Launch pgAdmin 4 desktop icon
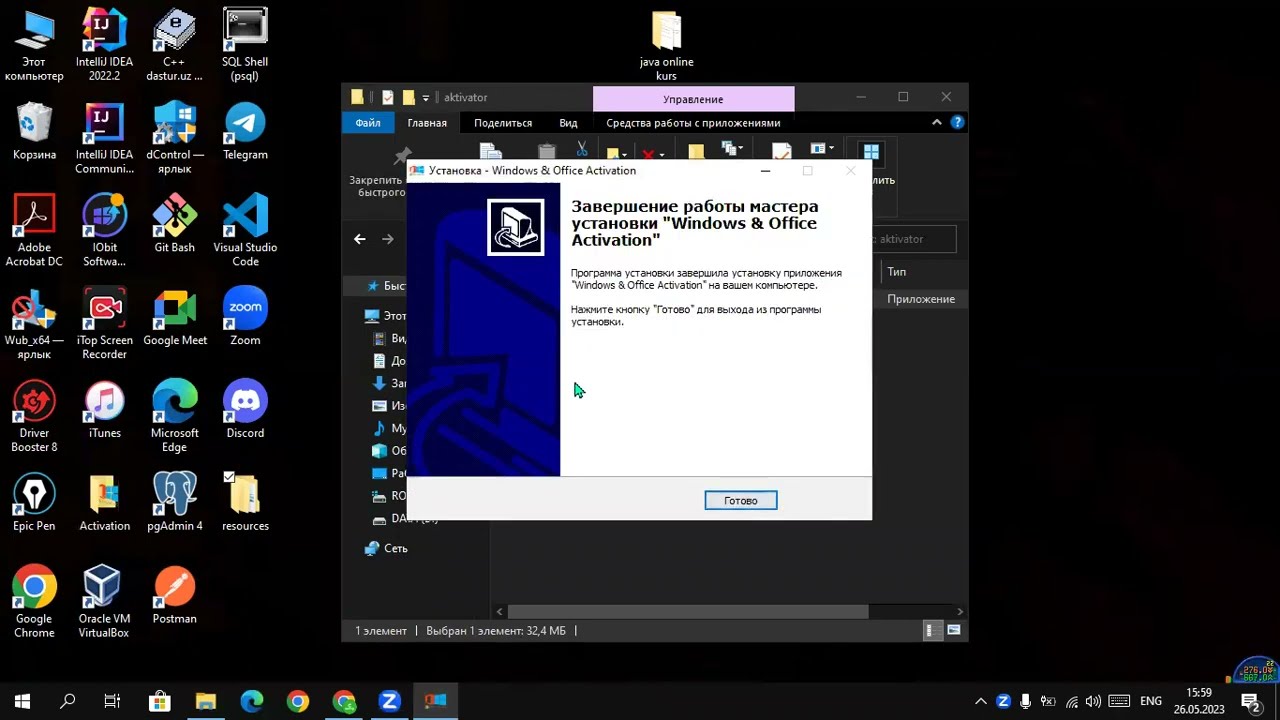Image resolution: width=1280 pixels, height=720 pixels. click(x=174, y=504)
